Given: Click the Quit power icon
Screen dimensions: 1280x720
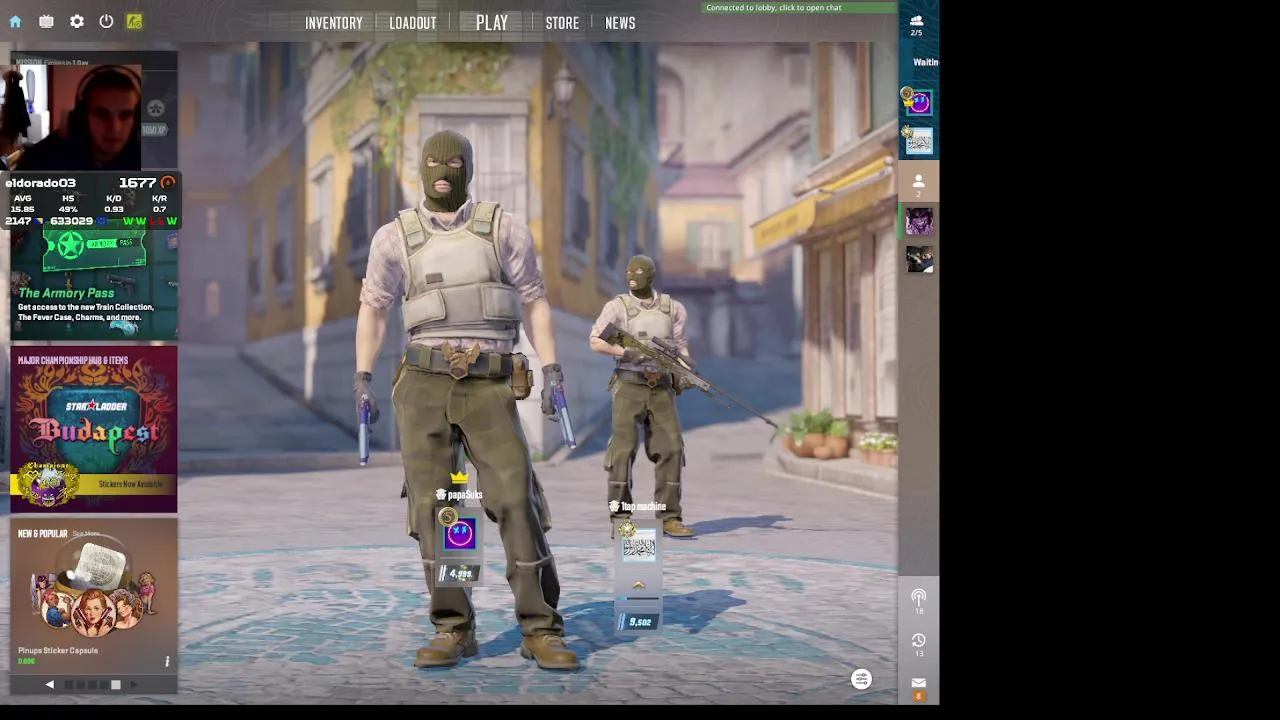Looking at the screenshot, I should click(x=106, y=21).
